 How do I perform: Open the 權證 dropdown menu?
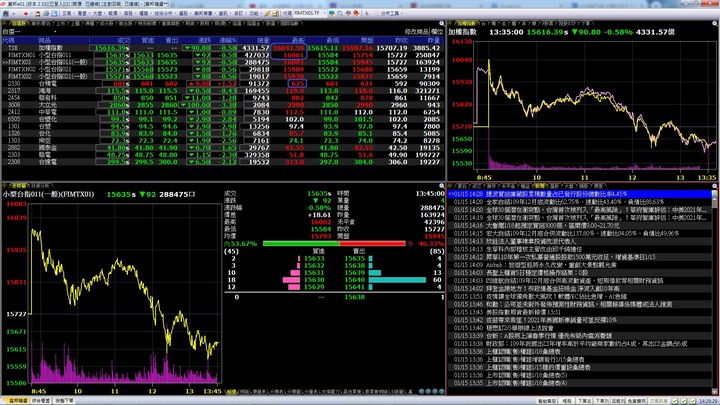point(144,13)
